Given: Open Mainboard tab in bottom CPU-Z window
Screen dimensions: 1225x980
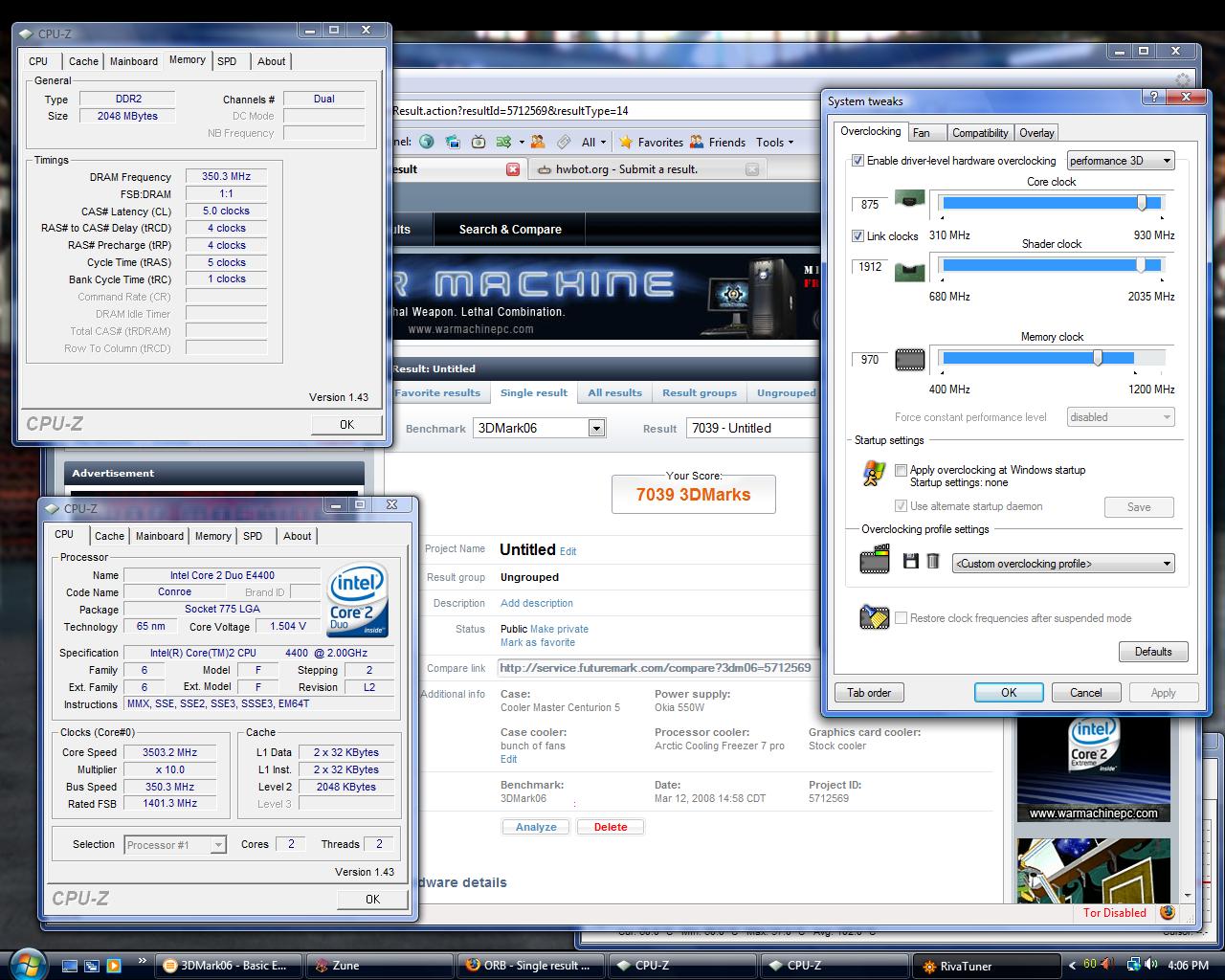Looking at the screenshot, I should 159,536.
